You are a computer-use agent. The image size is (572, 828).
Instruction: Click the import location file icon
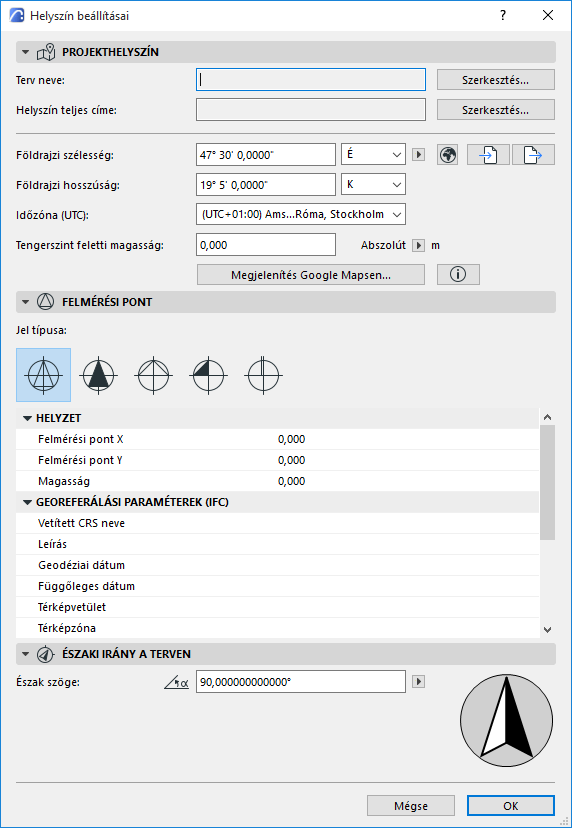pyautogui.click(x=489, y=155)
